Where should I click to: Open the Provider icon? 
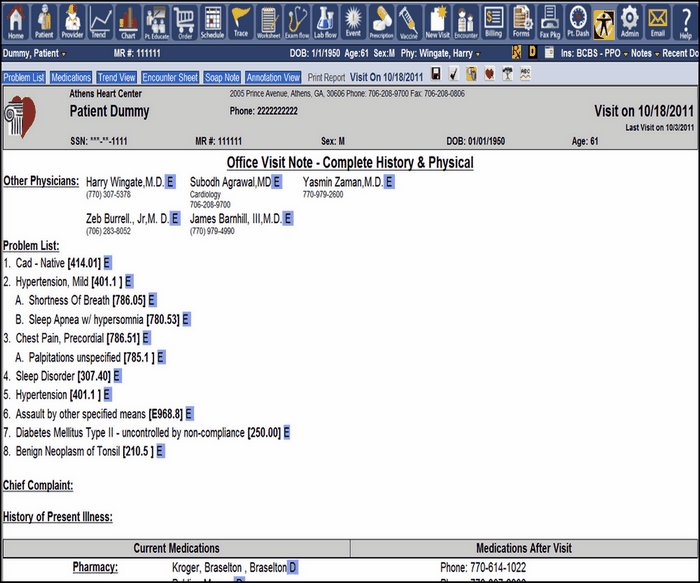(72, 21)
